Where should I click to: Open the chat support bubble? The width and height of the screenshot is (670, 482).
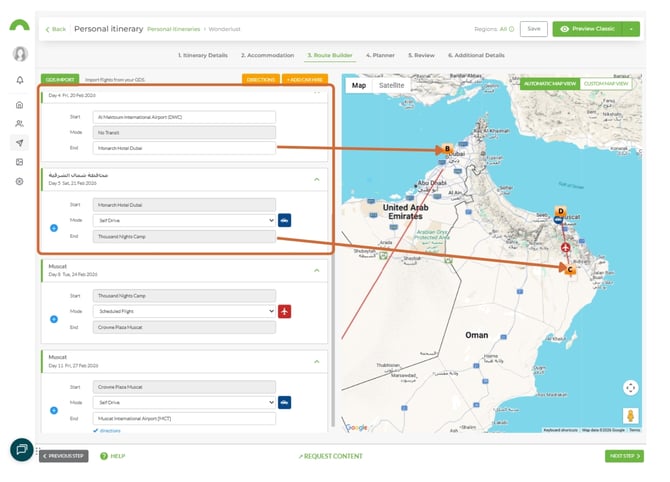pos(21,450)
